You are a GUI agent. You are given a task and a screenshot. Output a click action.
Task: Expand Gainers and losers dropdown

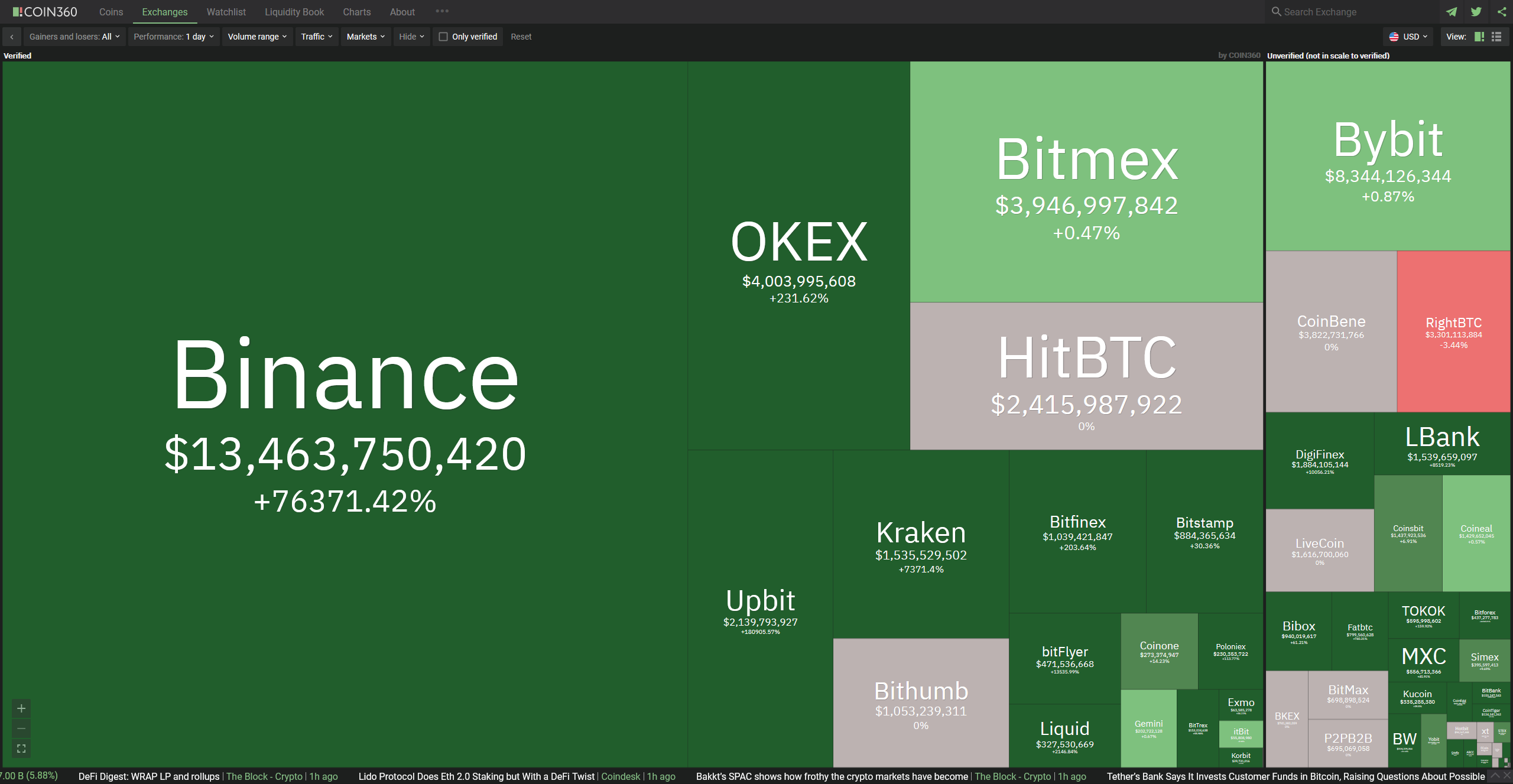(x=74, y=37)
